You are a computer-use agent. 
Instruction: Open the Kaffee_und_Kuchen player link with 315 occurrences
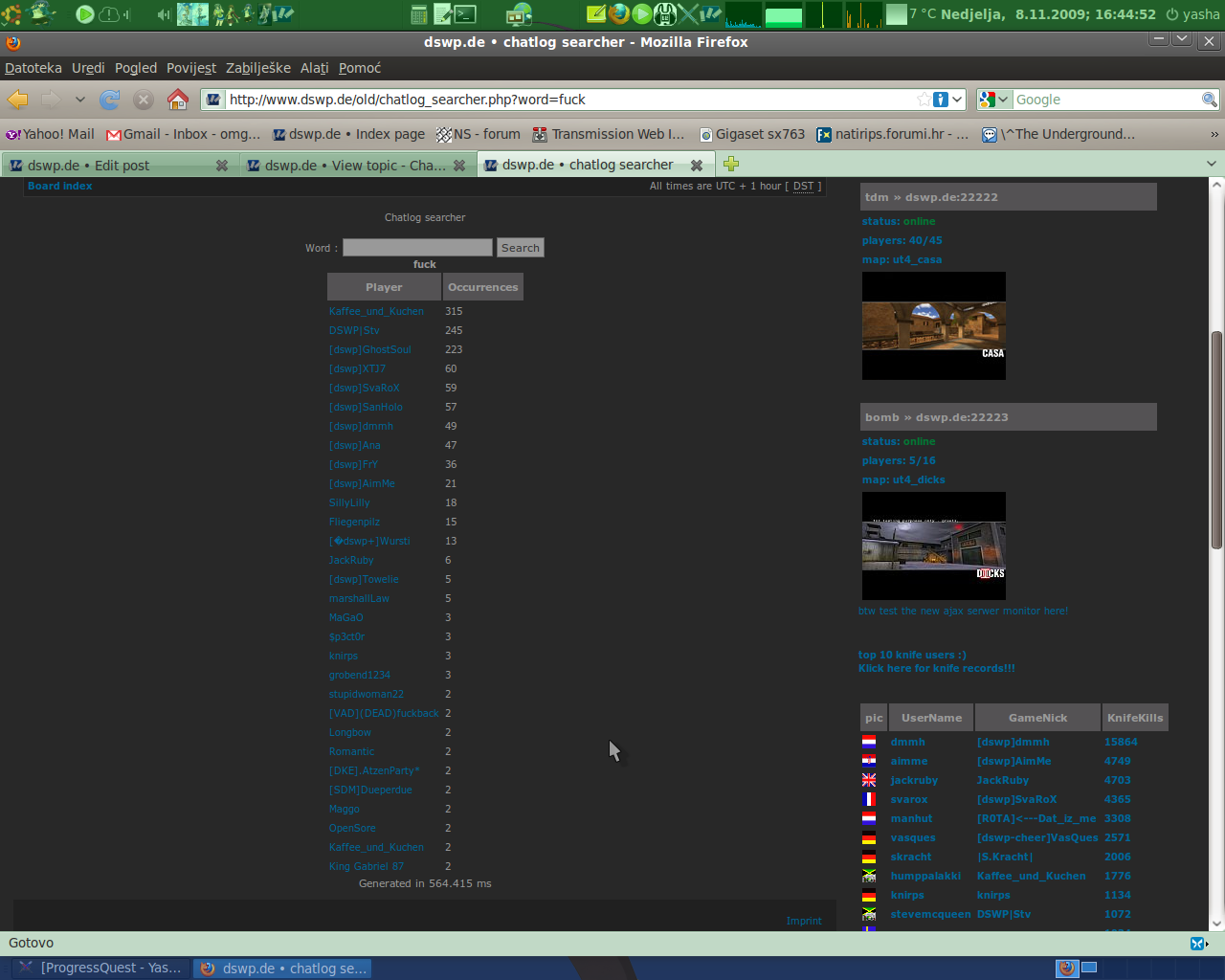(x=376, y=311)
